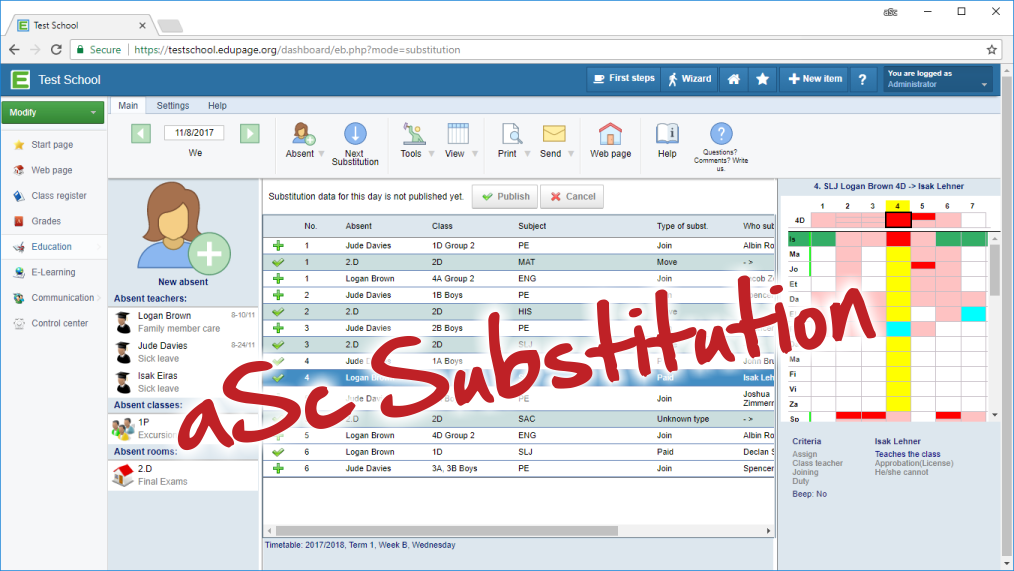Click the date field 11/8/2017
The height and width of the screenshot is (571, 1014).
(x=194, y=133)
